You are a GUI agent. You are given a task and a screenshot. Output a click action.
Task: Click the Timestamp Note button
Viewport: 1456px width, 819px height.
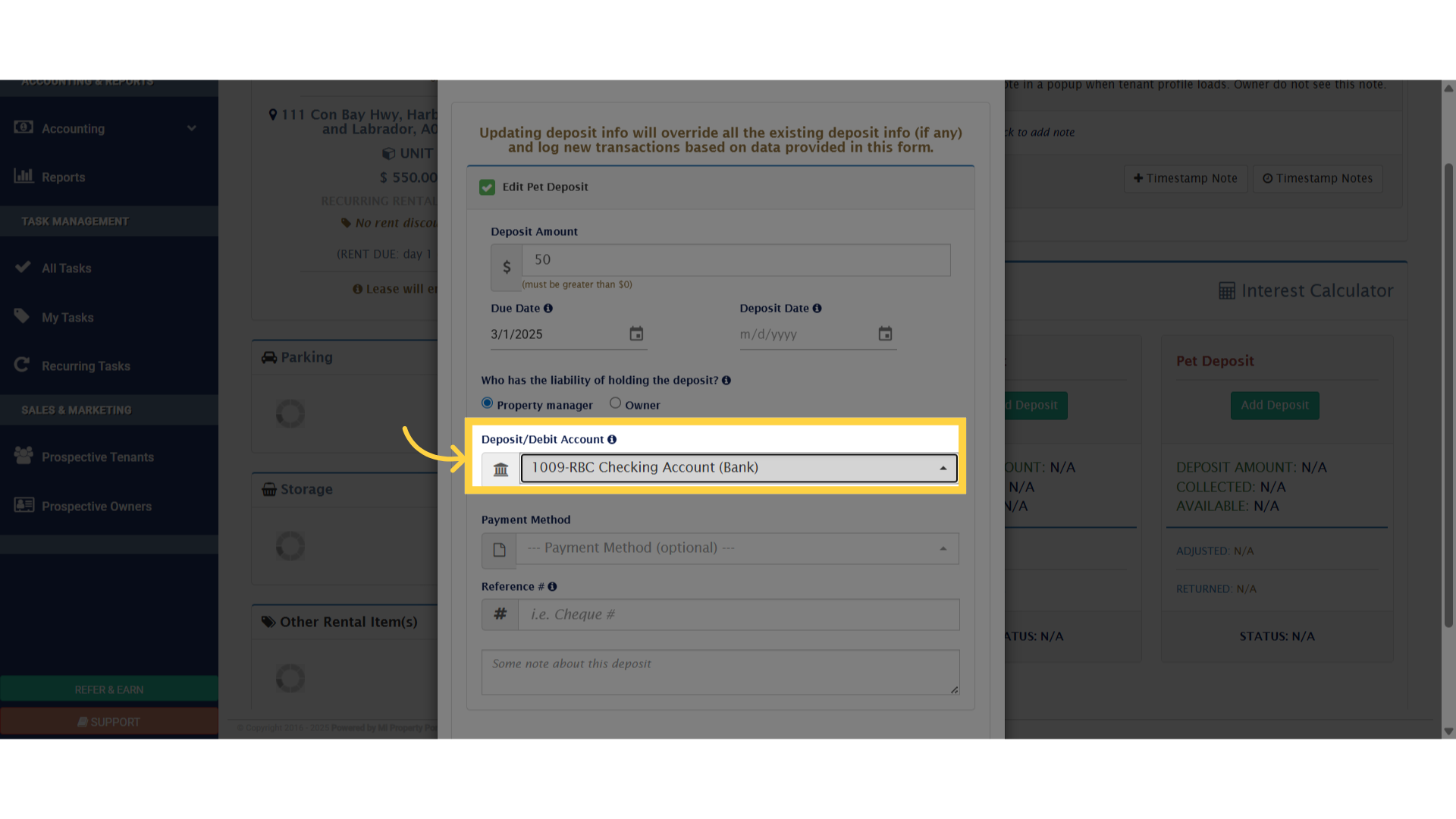click(x=1185, y=178)
